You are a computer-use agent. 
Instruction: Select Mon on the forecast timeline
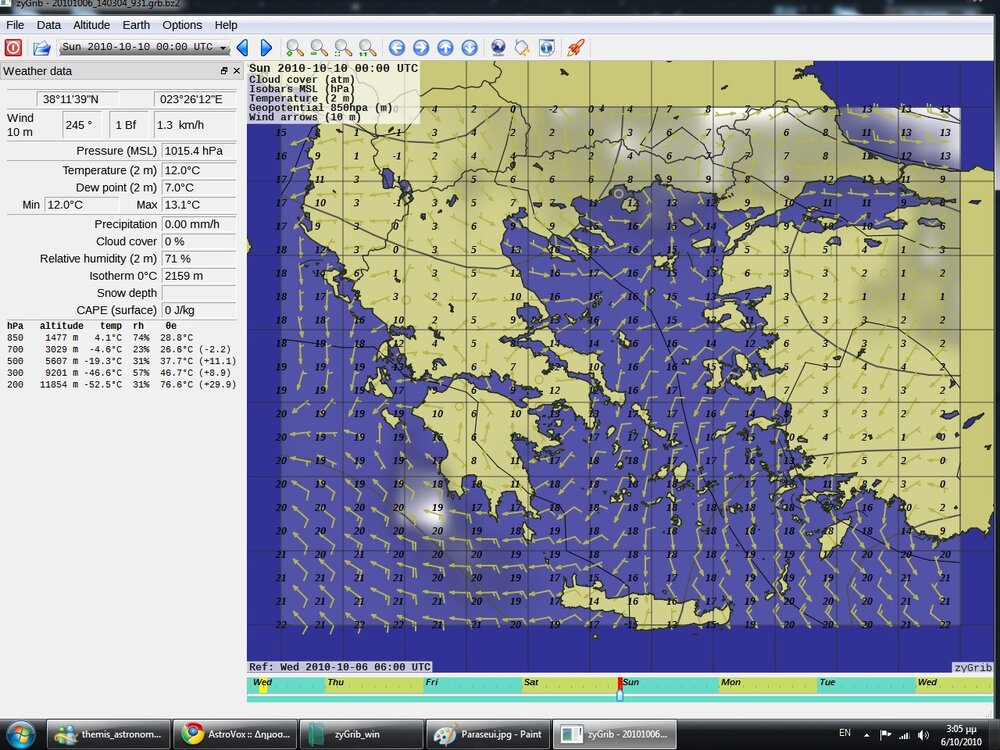[x=731, y=683]
